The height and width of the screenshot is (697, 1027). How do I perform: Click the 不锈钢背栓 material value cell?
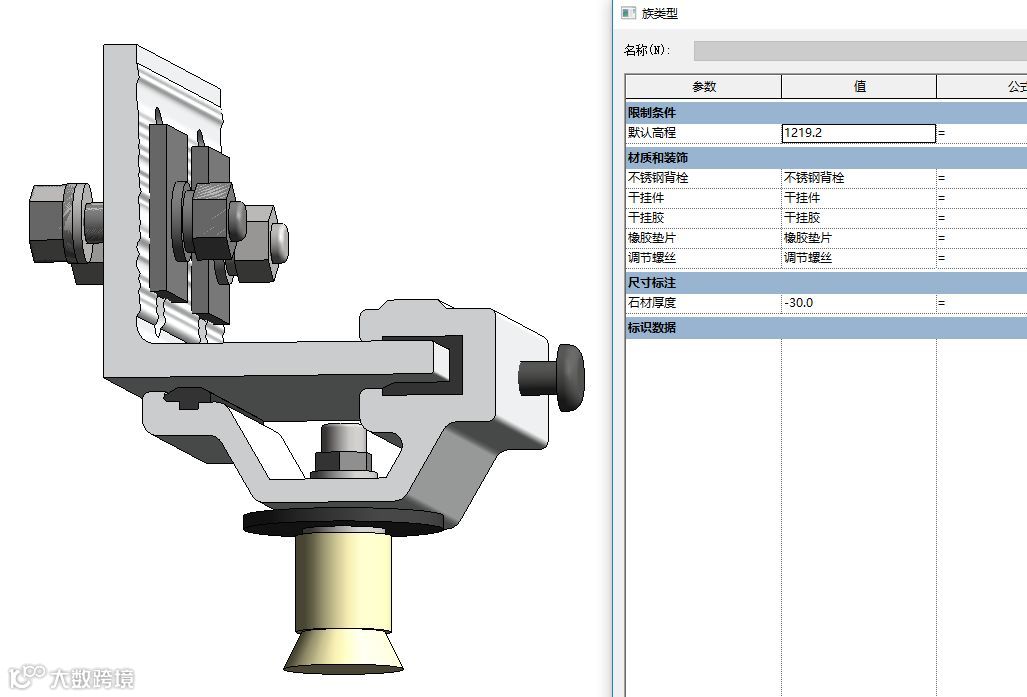859,178
